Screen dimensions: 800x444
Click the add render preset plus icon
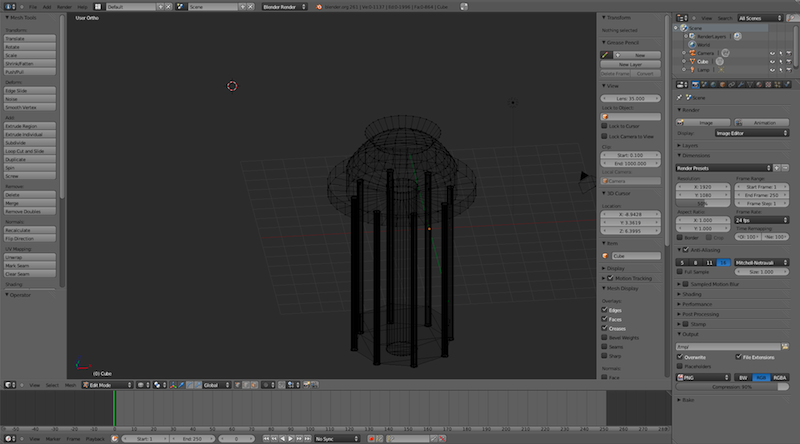coord(777,168)
